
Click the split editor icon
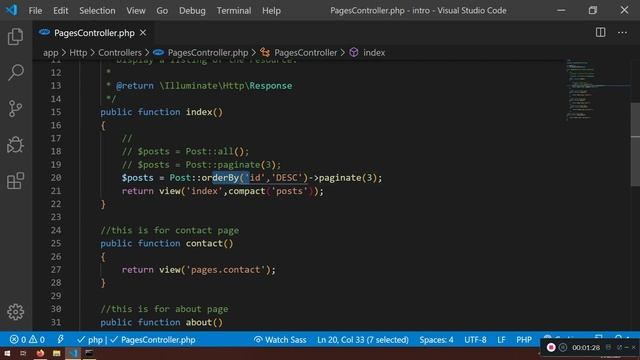point(600,33)
